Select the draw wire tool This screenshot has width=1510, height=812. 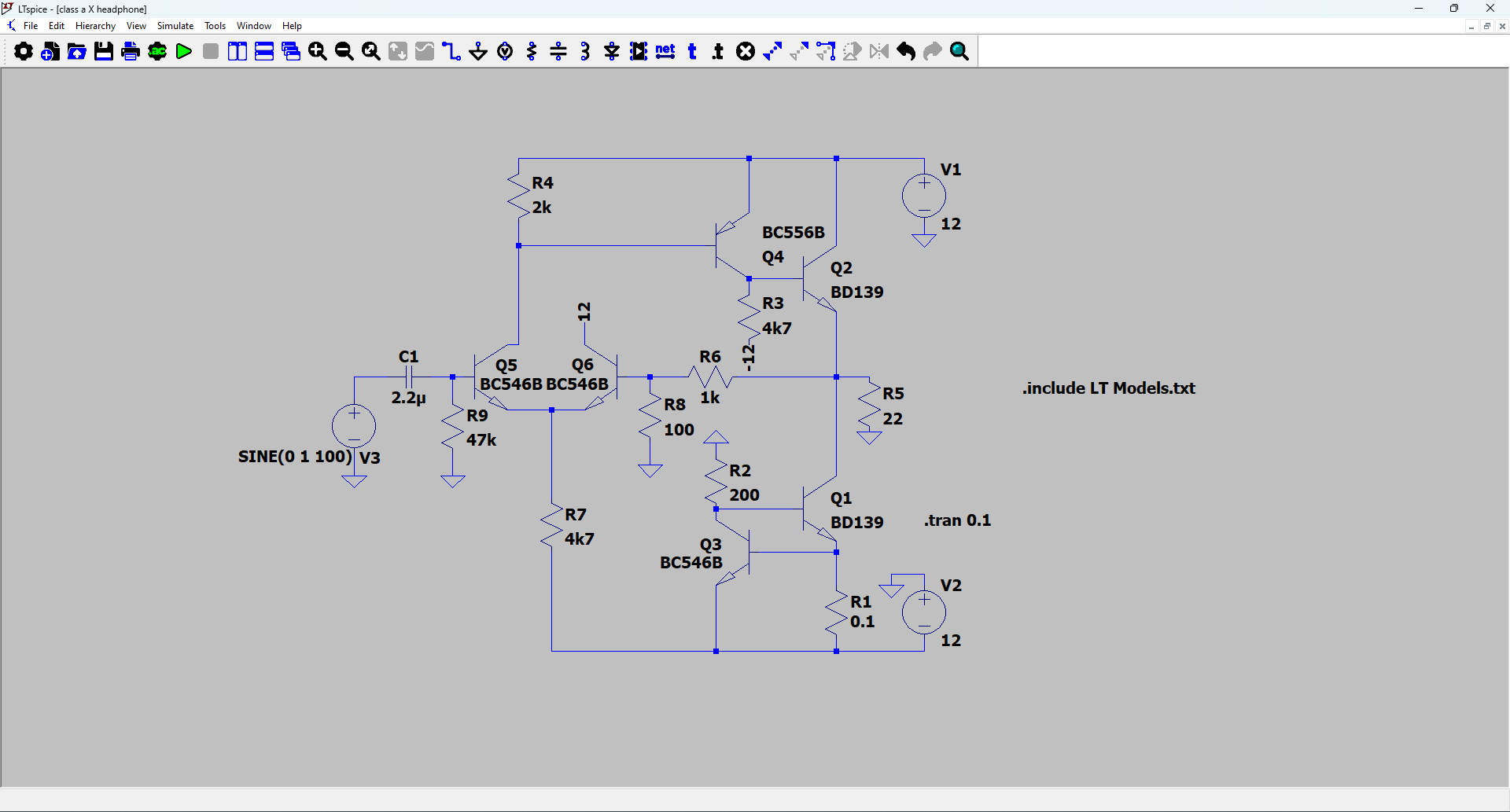click(x=451, y=52)
